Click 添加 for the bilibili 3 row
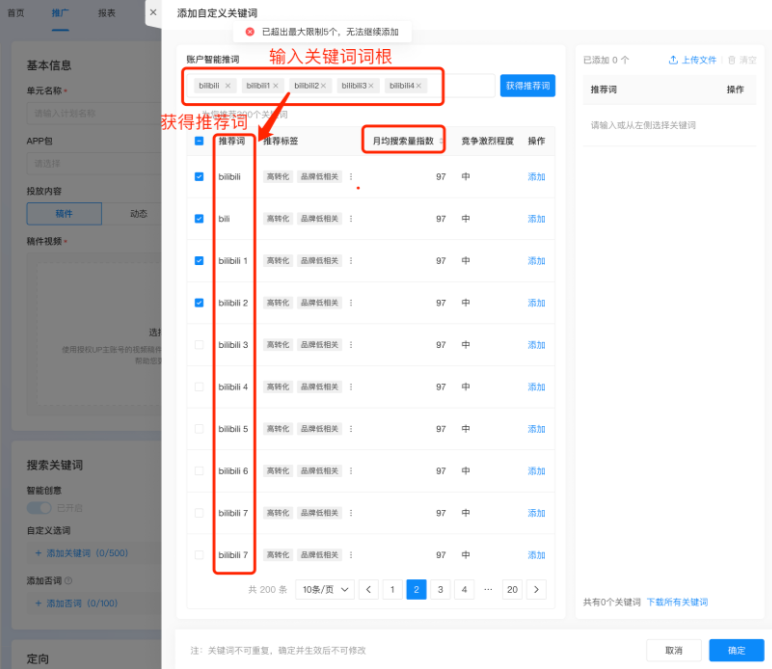 coord(536,345)
